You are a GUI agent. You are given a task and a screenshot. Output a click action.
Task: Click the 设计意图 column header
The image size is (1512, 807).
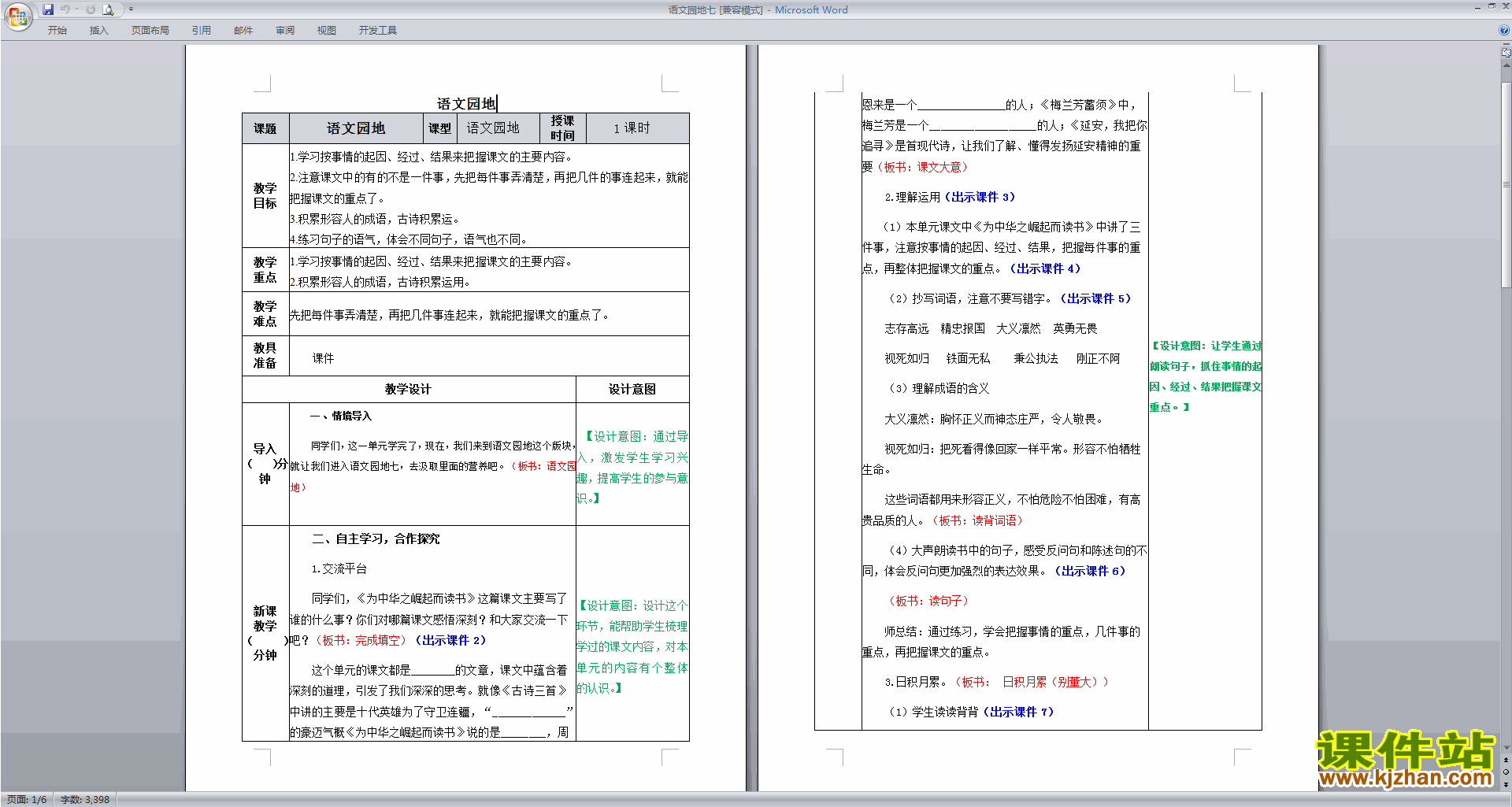click(632, 389)
